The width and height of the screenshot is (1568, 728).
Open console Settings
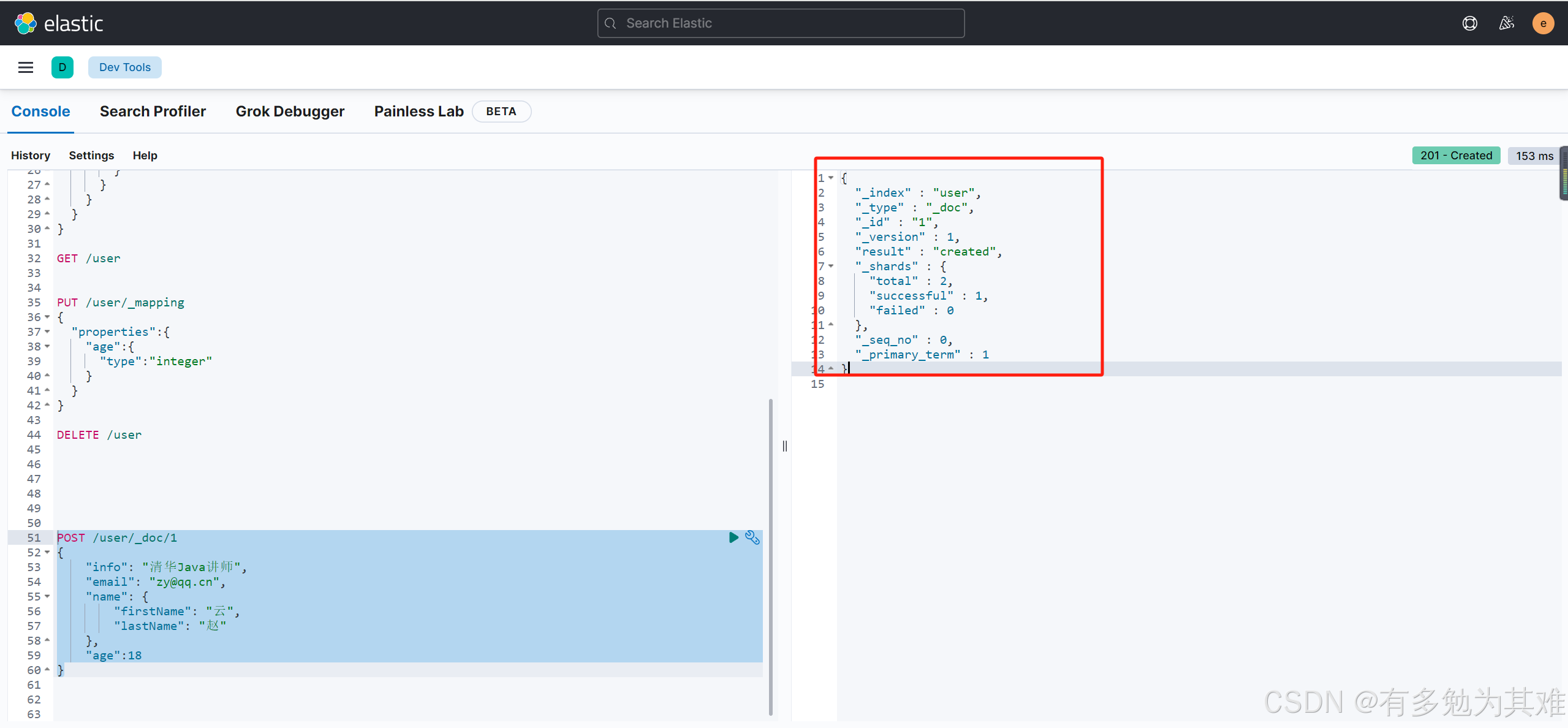pos(91,156)
